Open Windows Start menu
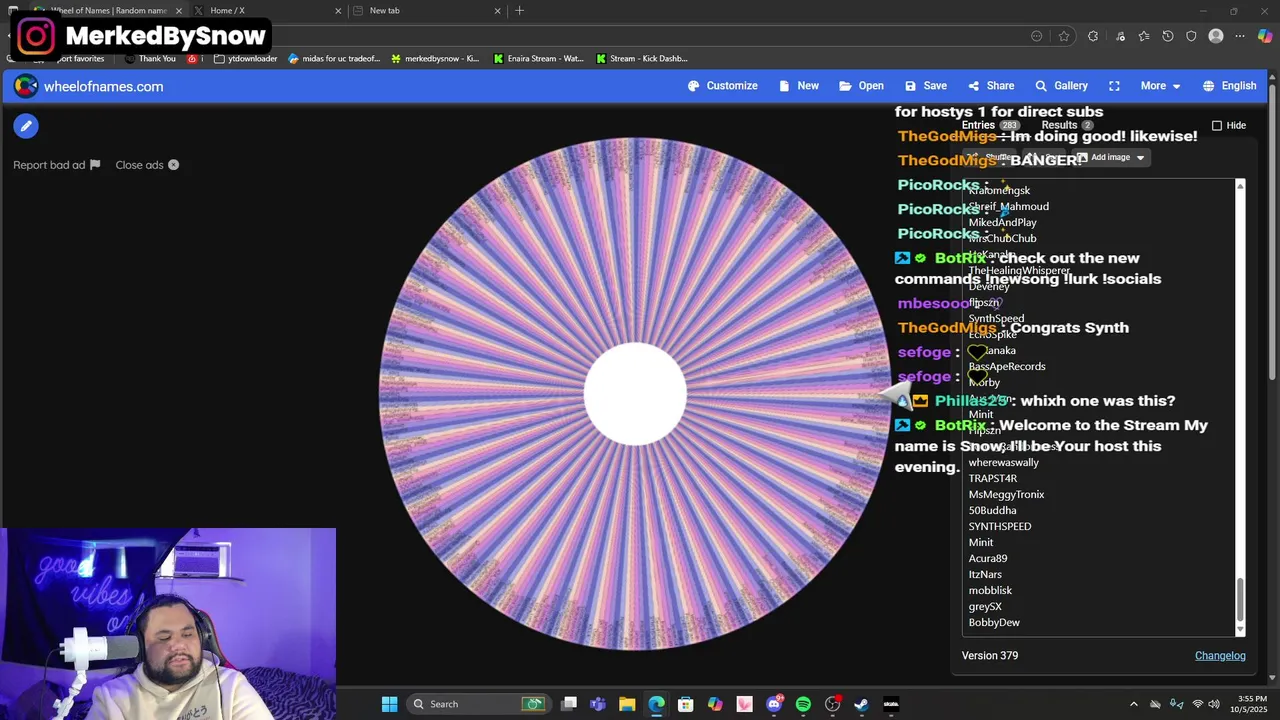1280x720 pixels. 389,704
